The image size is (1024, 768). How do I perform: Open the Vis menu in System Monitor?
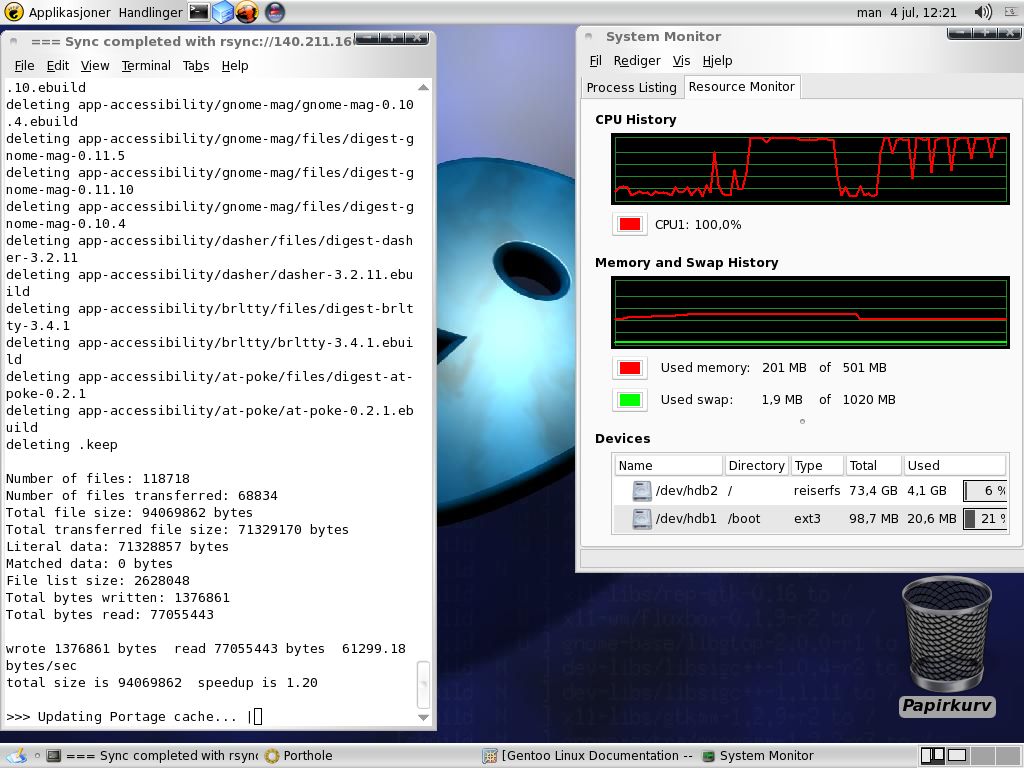pyautogui.click(x=681, y=61)
